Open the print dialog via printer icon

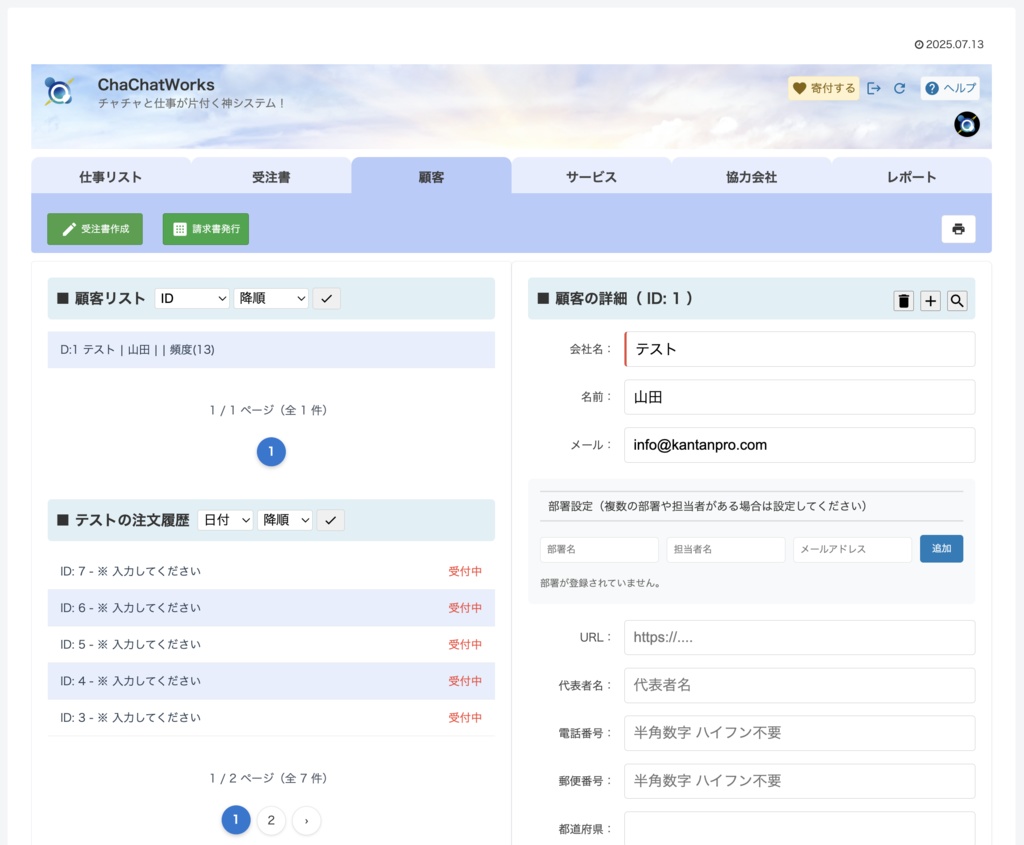tap(958, 228)
